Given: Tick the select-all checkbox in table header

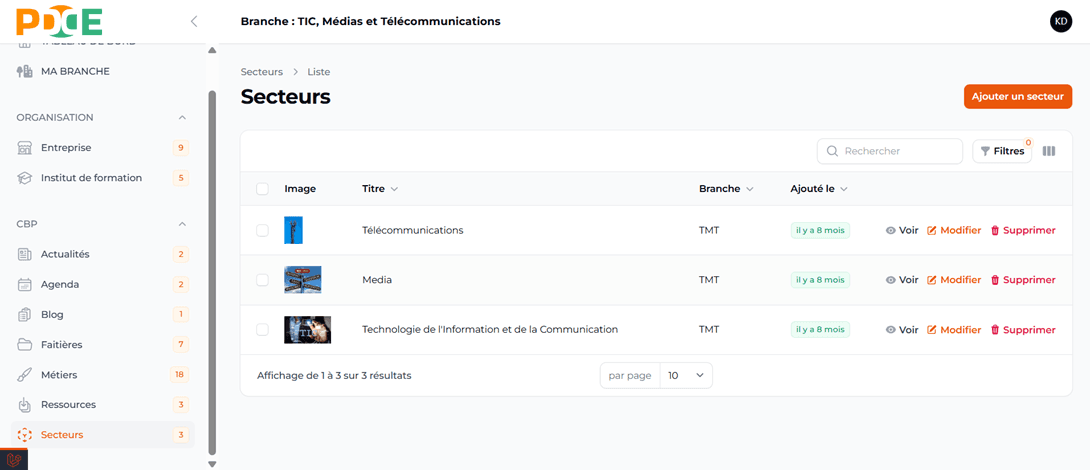Looking at the screenshot, I should click(262, 189).
